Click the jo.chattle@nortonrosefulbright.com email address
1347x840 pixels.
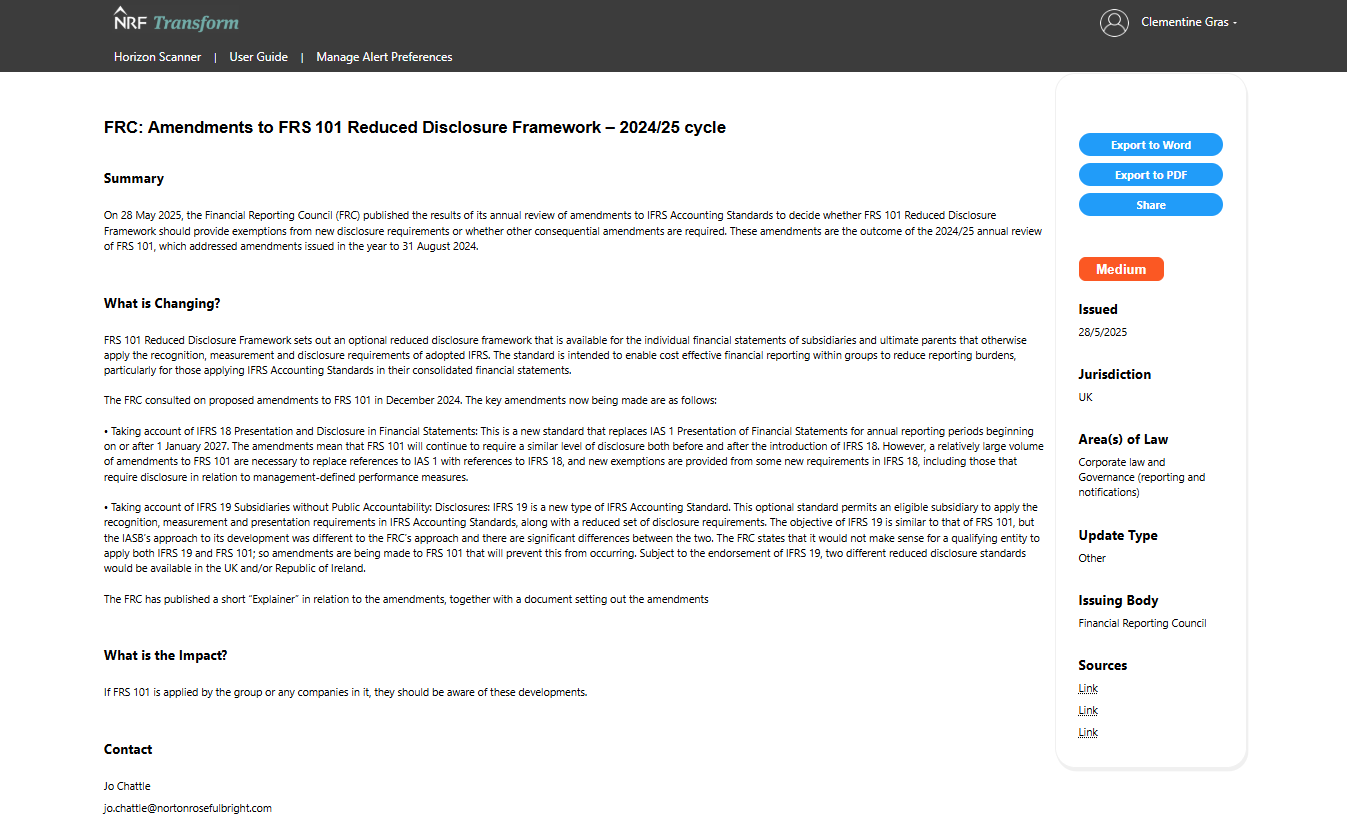[x=188, y=808]
